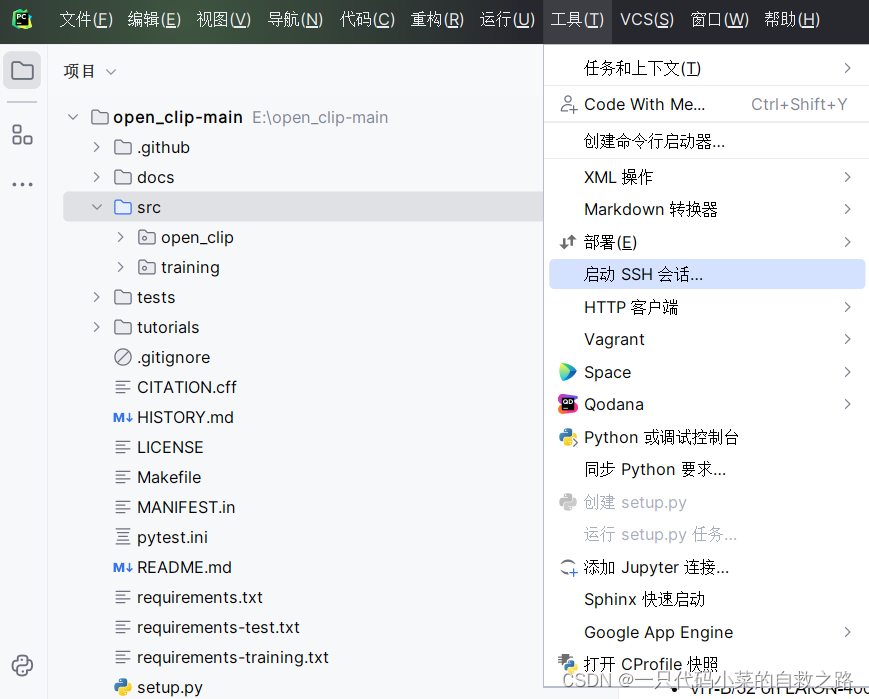
Task: Select 启动 SSH 会话... menu entry
Action: click(x=707, y=274)
